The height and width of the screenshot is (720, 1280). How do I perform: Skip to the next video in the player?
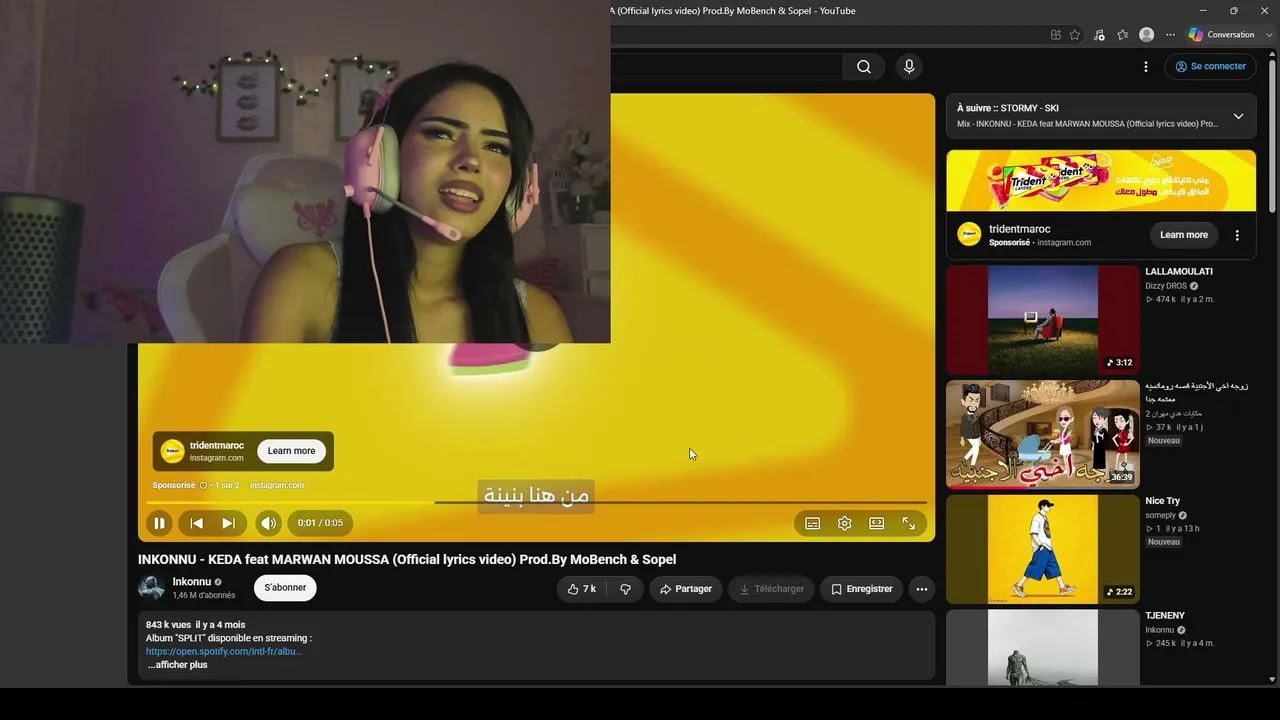[228, 523]
